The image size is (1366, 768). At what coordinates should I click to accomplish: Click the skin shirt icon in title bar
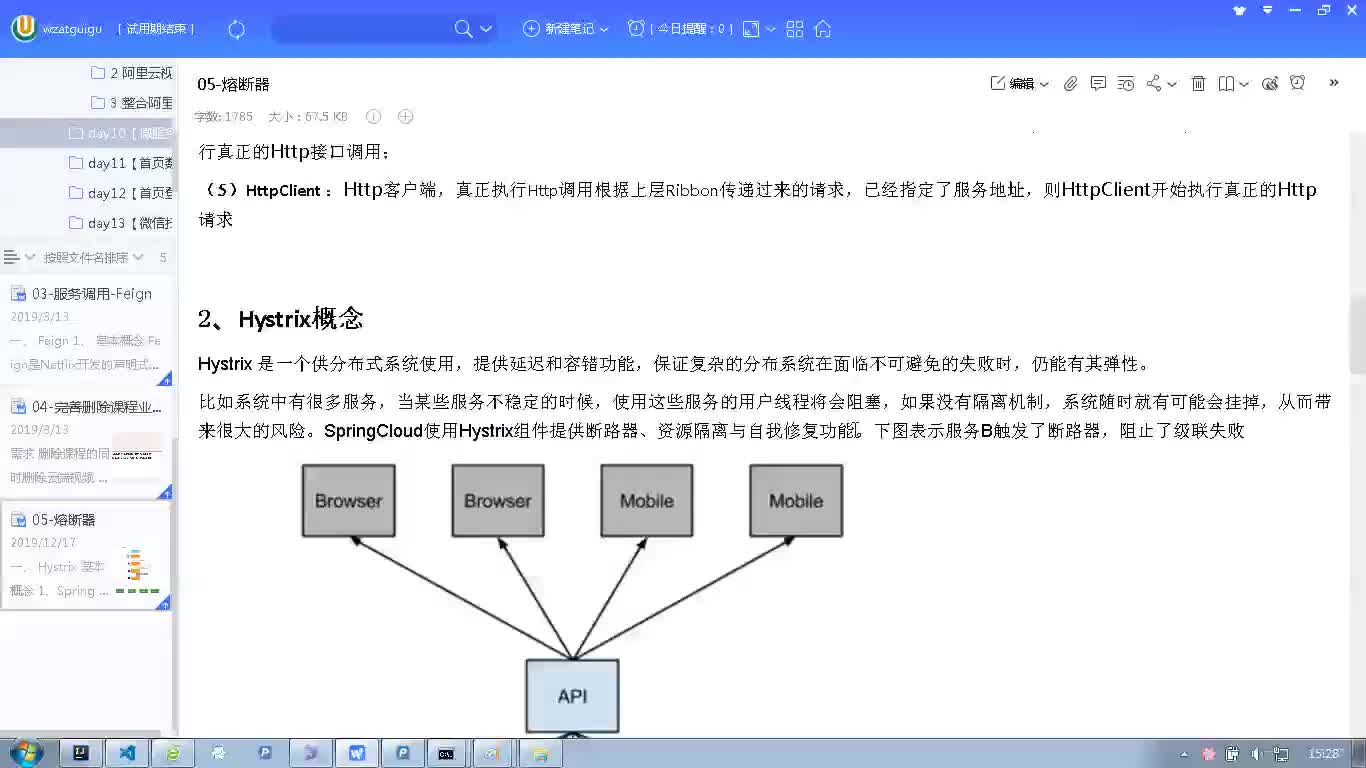point(1240,10)
